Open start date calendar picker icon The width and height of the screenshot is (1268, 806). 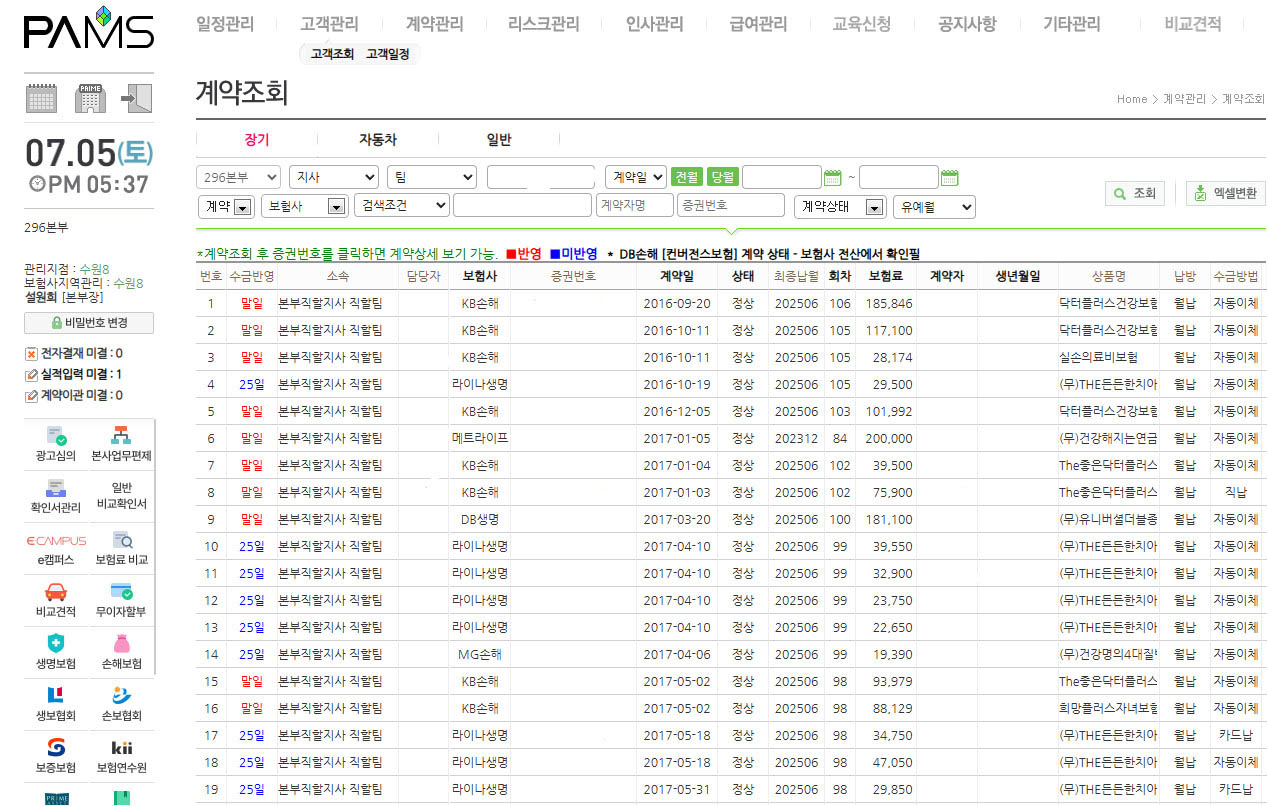click(832, 178)
